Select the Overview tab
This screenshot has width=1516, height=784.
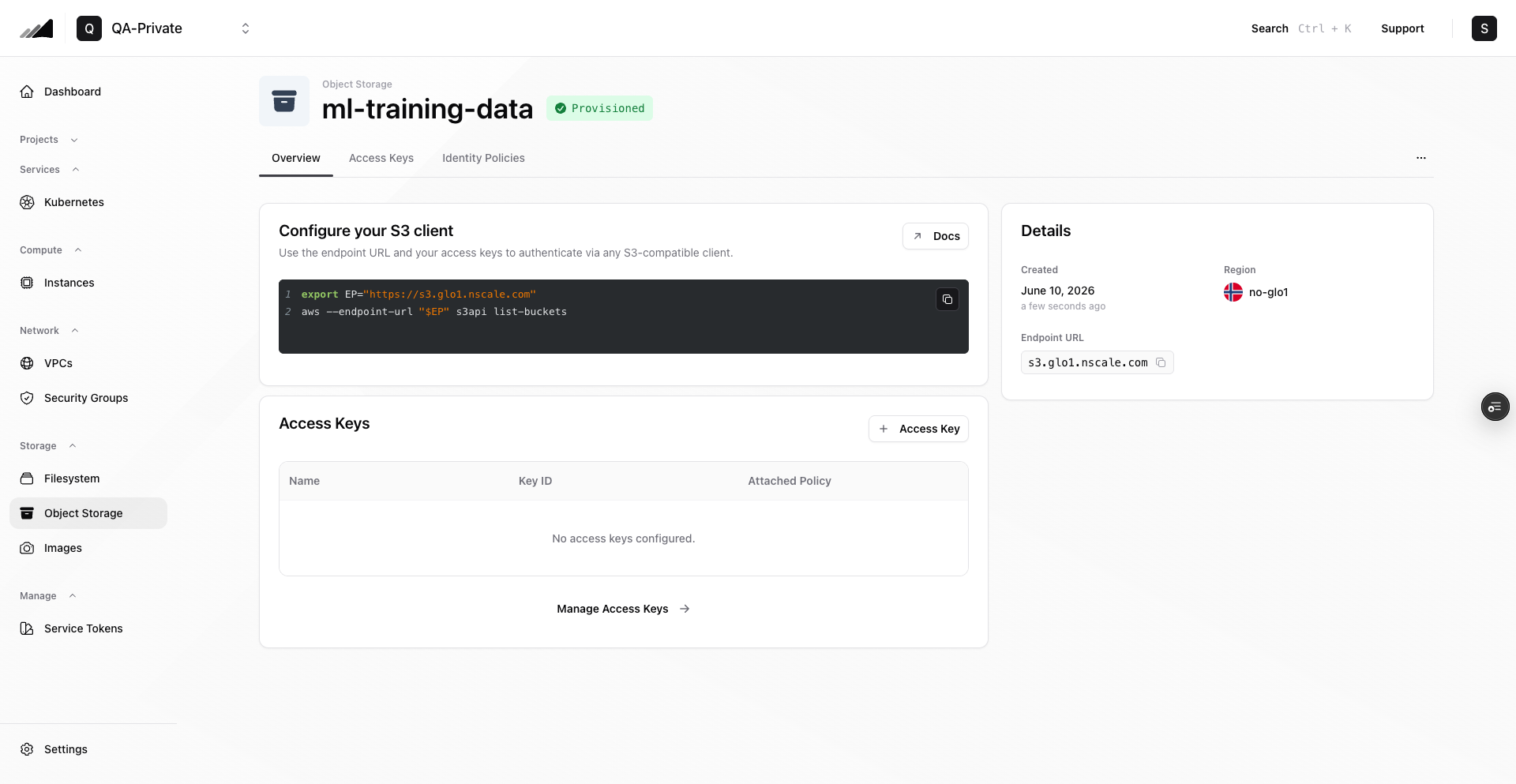tap(296, 158)
